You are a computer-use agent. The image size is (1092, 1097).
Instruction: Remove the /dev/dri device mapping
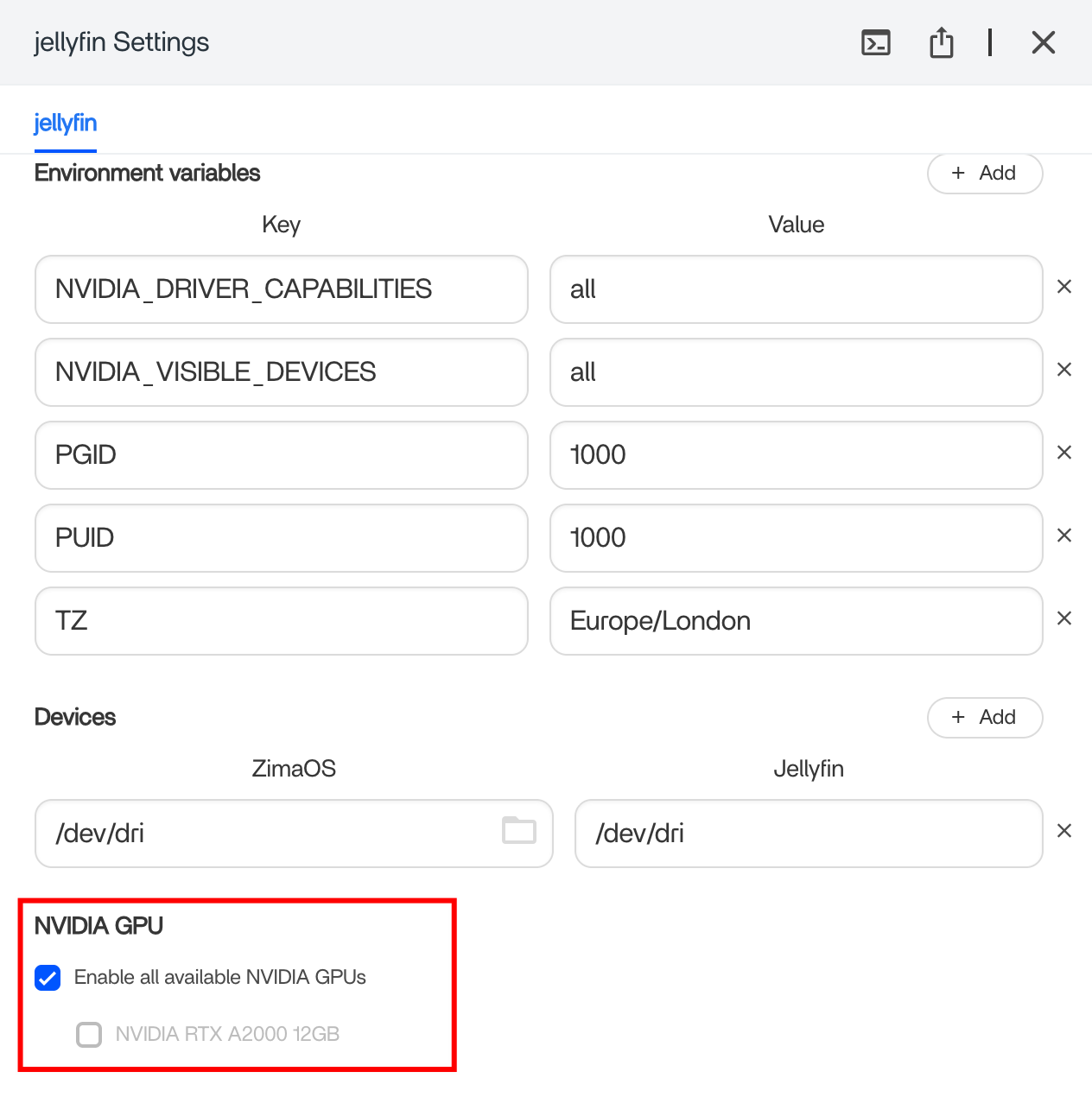click(1064, 831)
